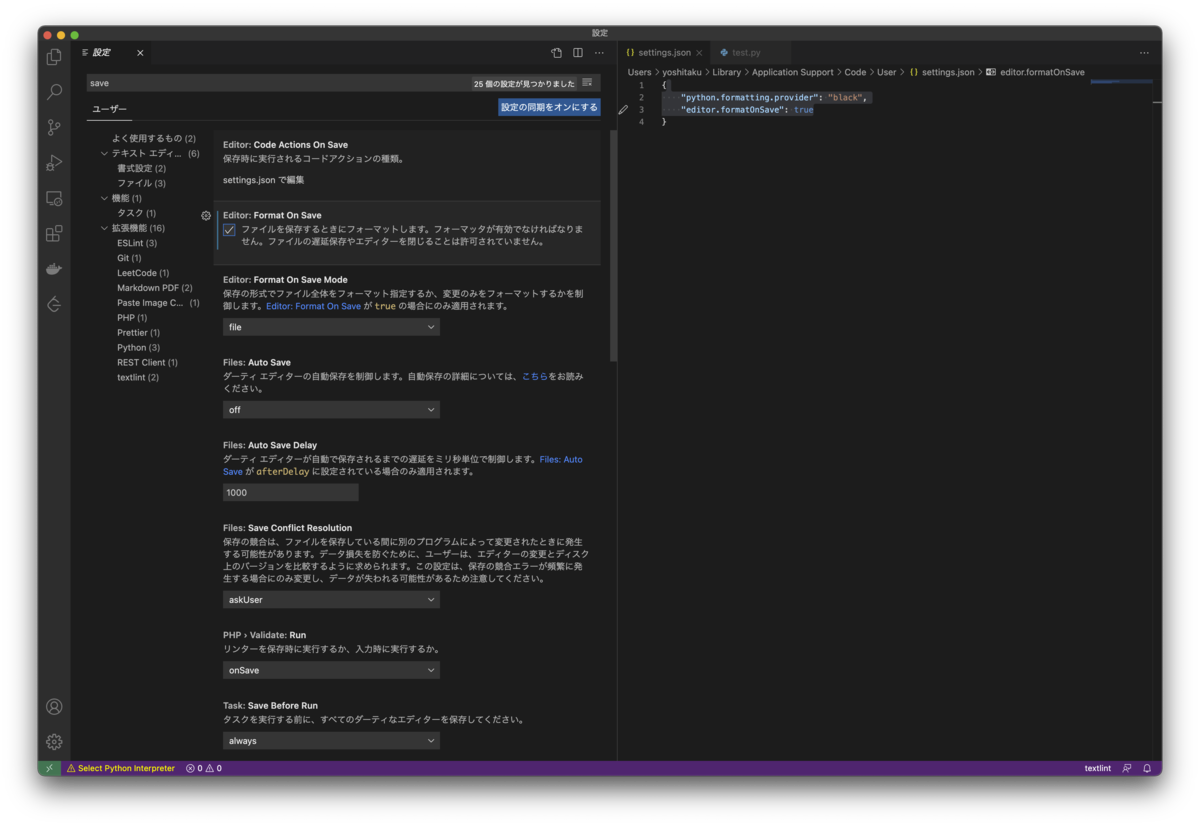Click the 'Files: Auto Save' link in description

(560, 460)
